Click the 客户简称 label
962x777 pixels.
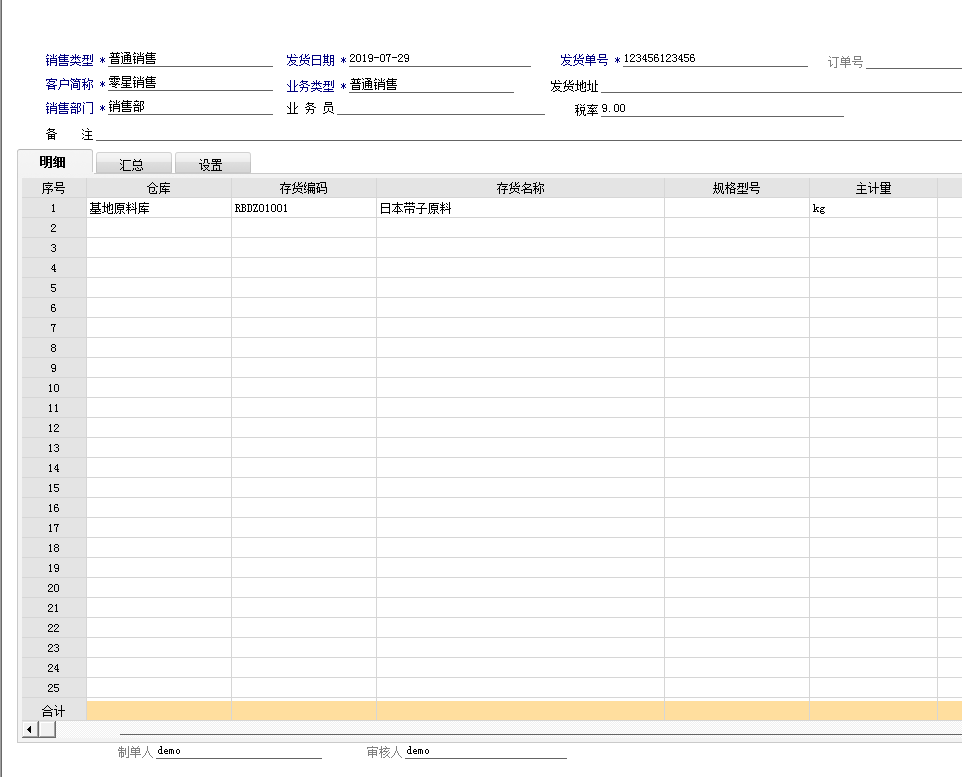click(x=69, y=84)
